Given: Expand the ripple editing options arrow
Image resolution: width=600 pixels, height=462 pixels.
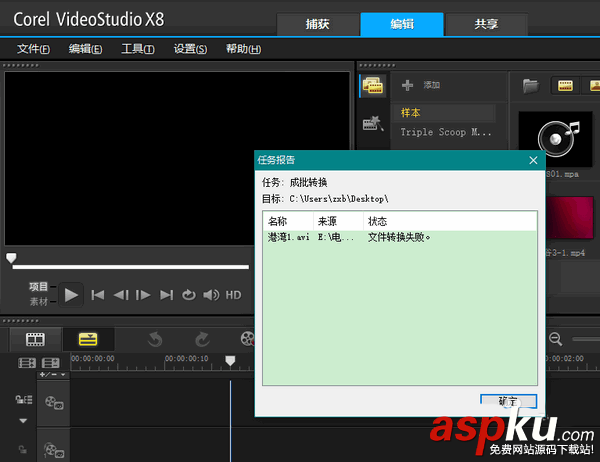Looking at the screenshot, I should 23,421.
